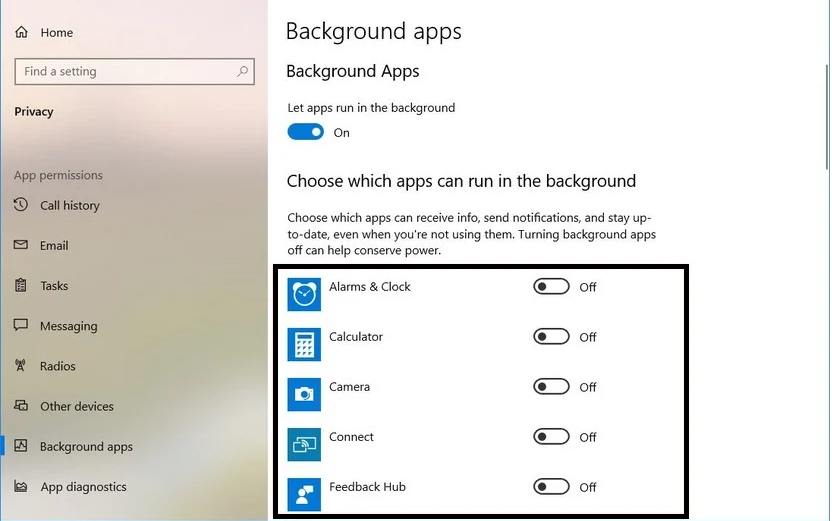Click the Alarms & Clock app icon

click(x=304, y=294)
